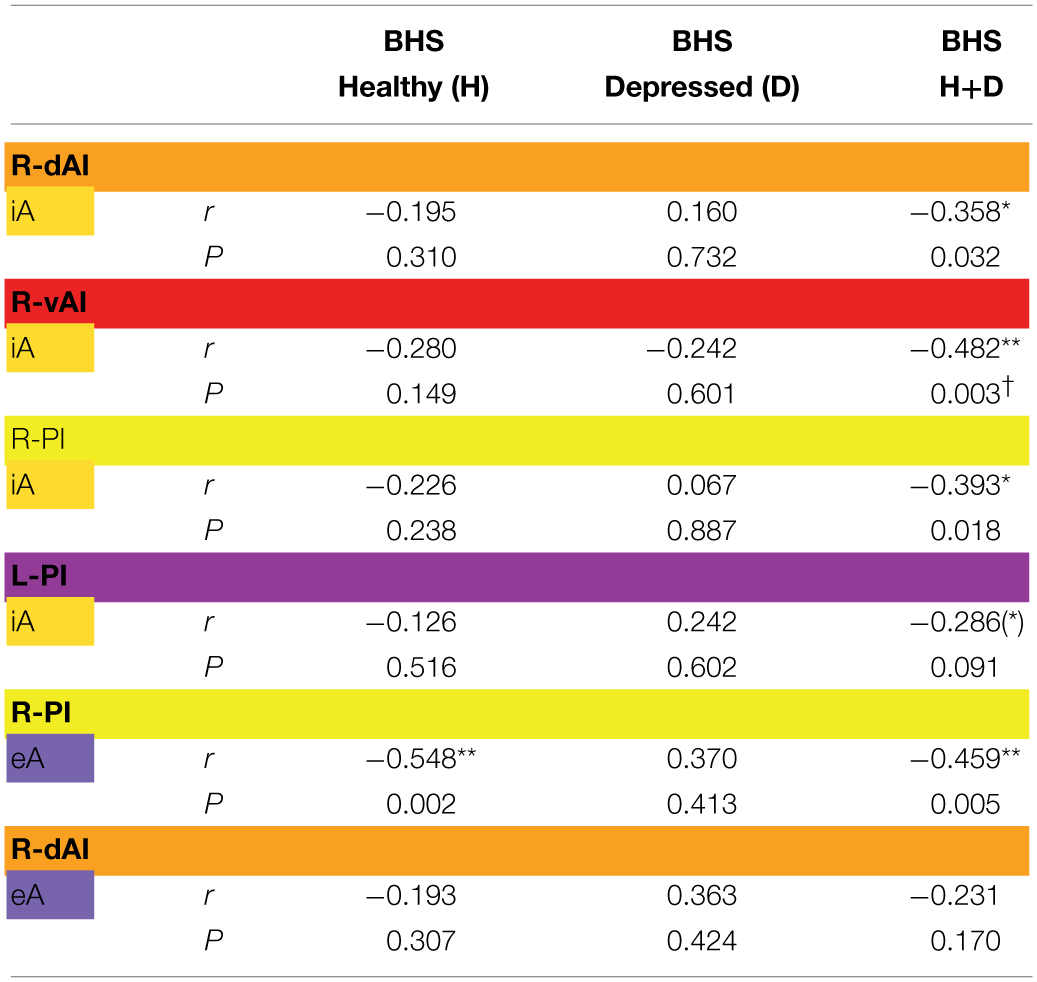Select the 0.732 P value
The height and width of the screenshot is (982, 1037).
702,257
